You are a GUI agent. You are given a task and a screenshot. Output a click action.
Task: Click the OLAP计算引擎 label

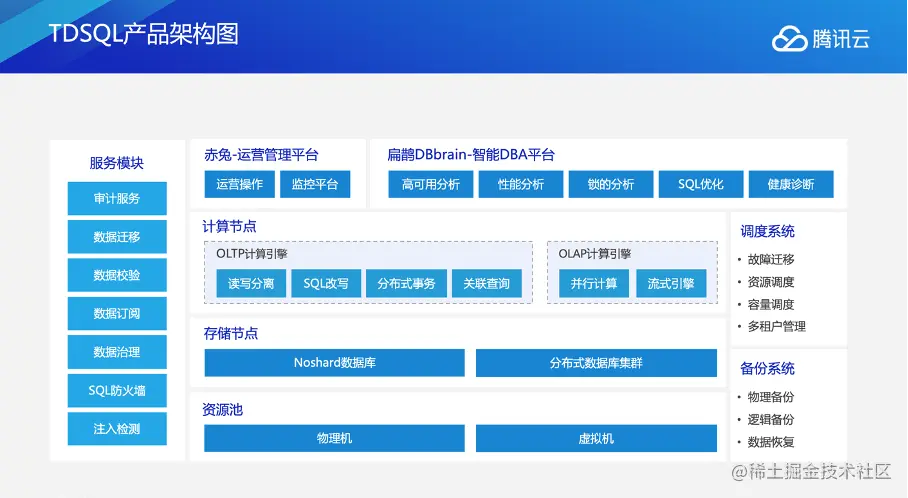pos(595,254)
